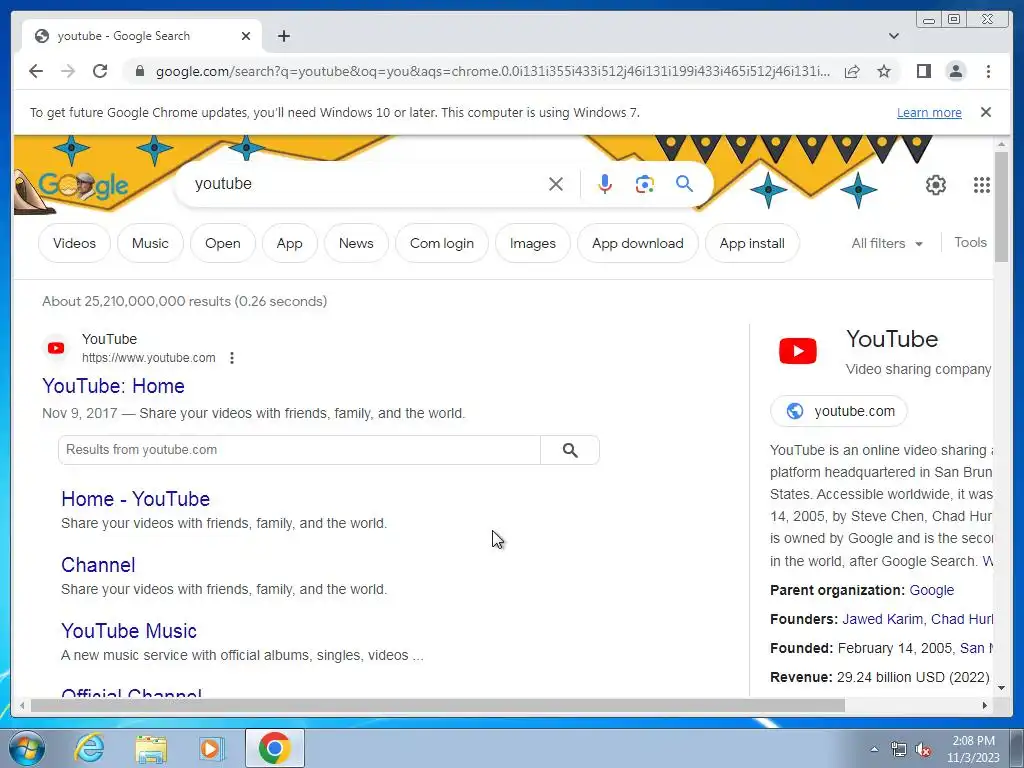
Task: Launch Internet Explorer from taskbar
Action: coord(89,748)
